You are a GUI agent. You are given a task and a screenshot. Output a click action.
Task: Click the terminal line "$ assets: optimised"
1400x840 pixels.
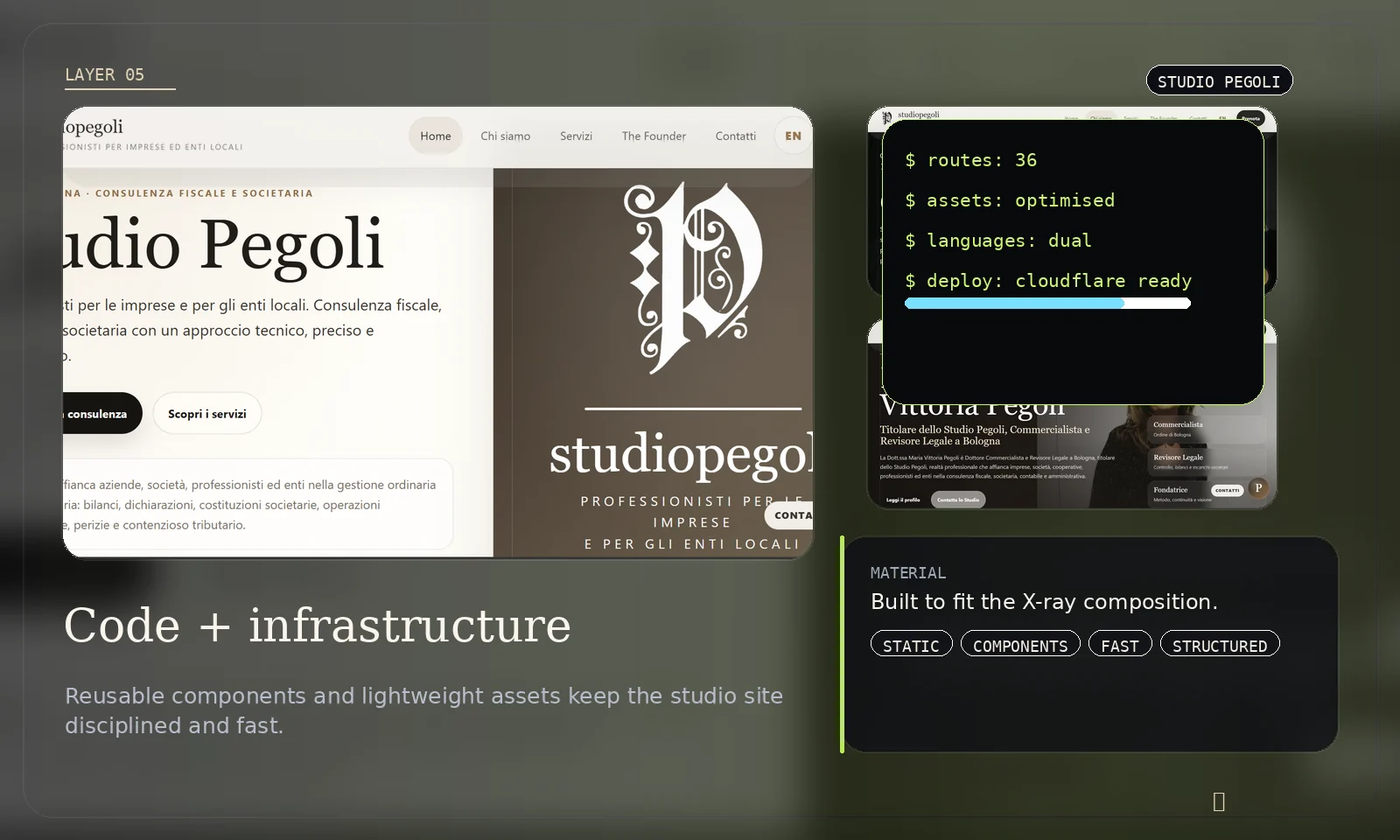(1010, 200)
